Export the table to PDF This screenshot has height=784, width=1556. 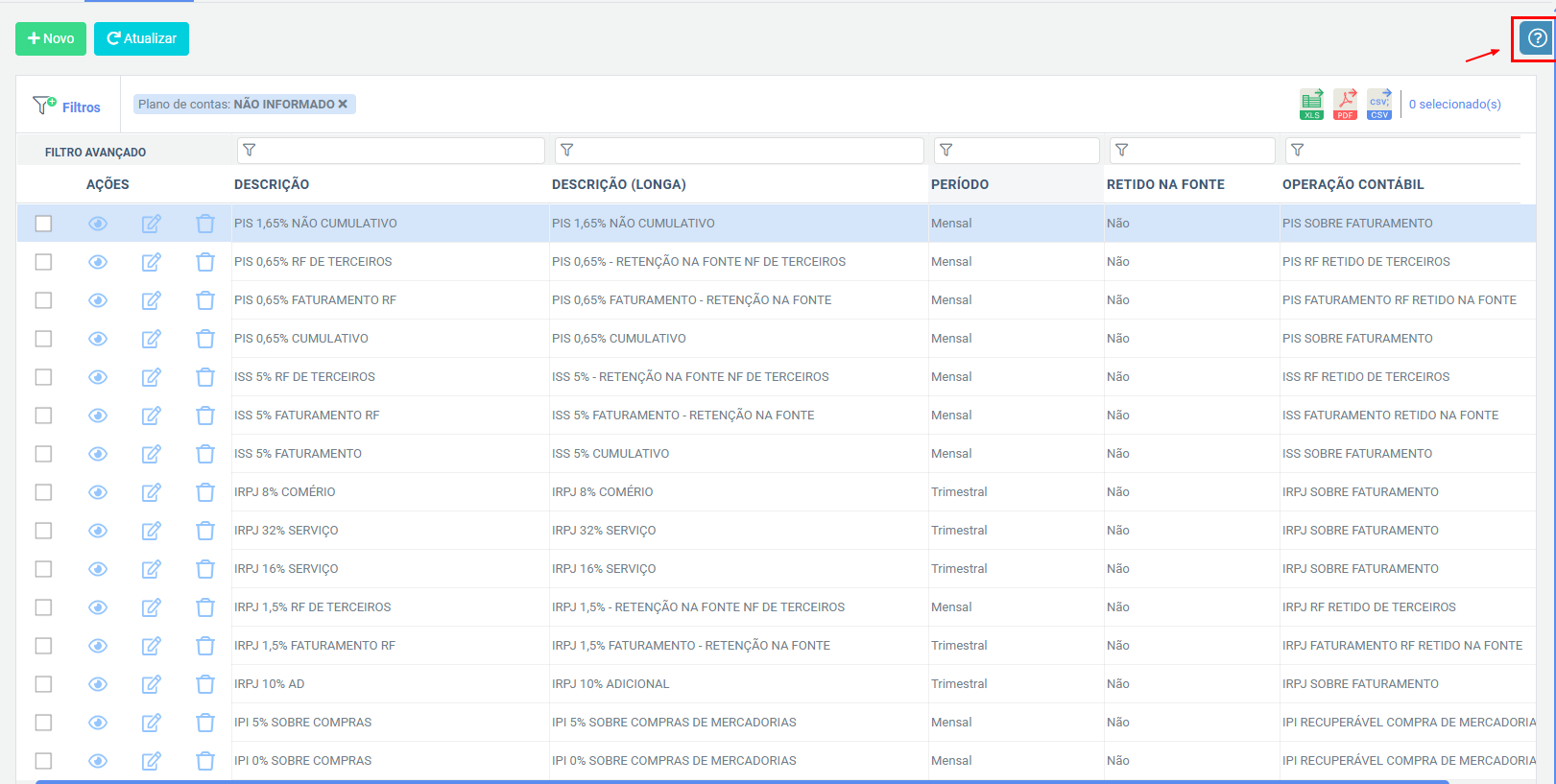coord(1346,104)
